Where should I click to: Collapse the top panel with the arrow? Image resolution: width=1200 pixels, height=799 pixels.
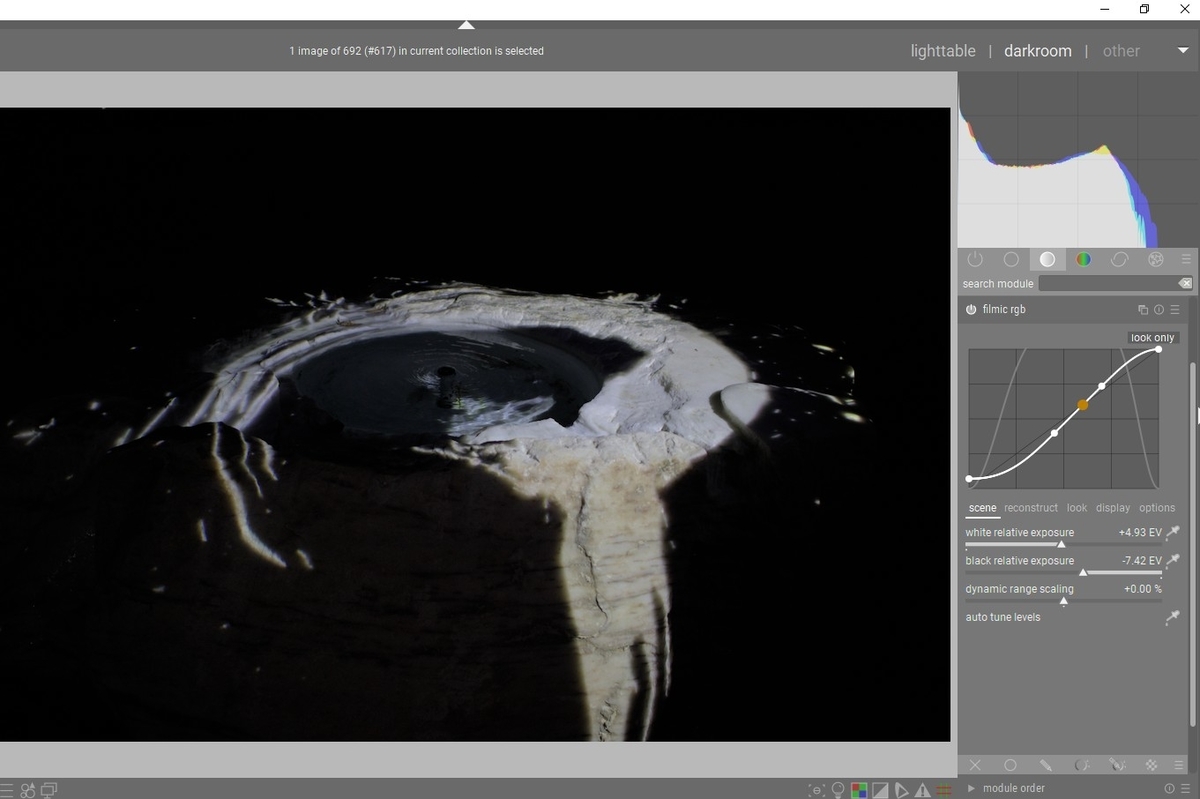466,25
